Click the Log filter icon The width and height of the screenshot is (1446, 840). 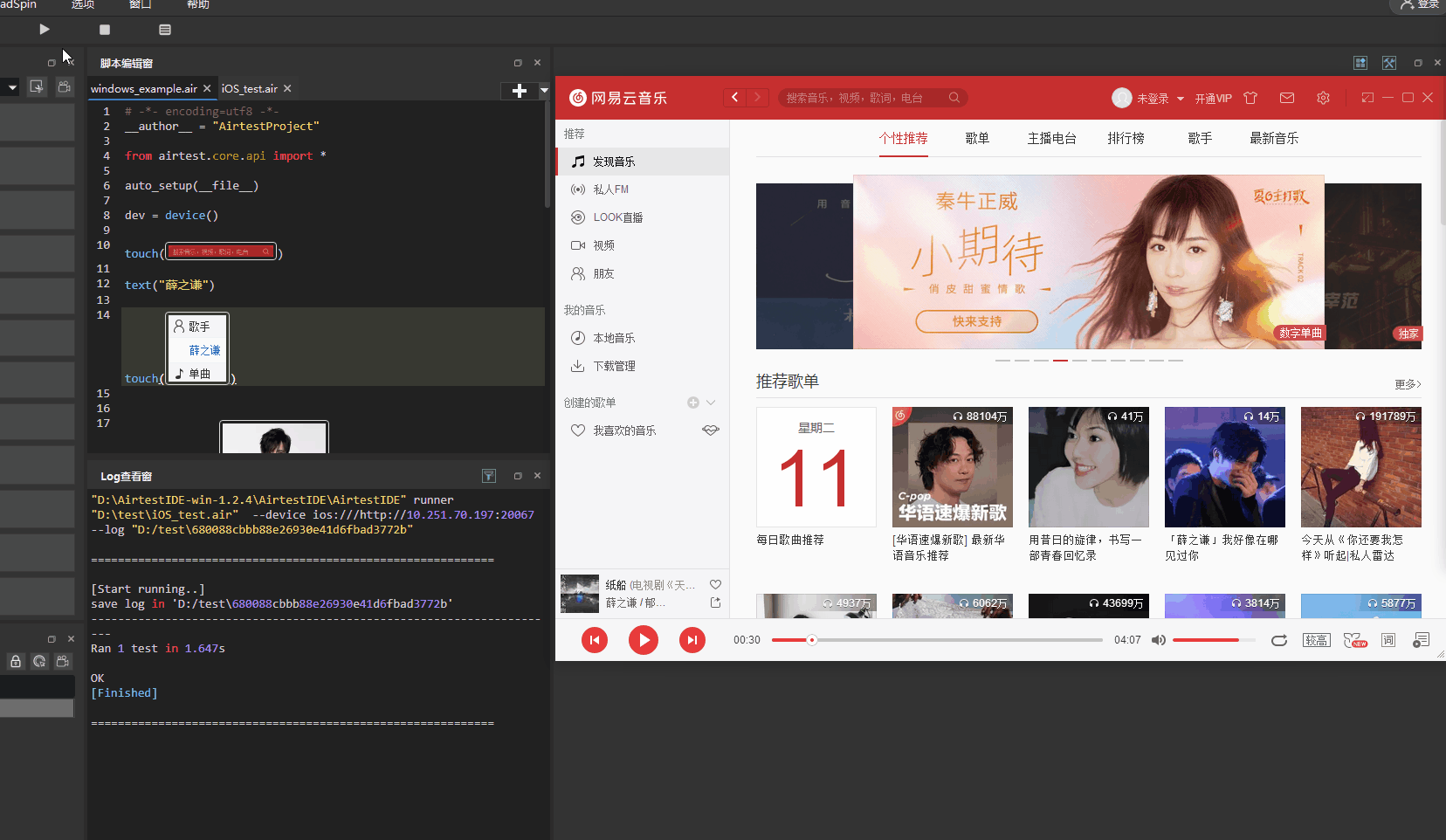pyautogui.click(x=489, y=476)
